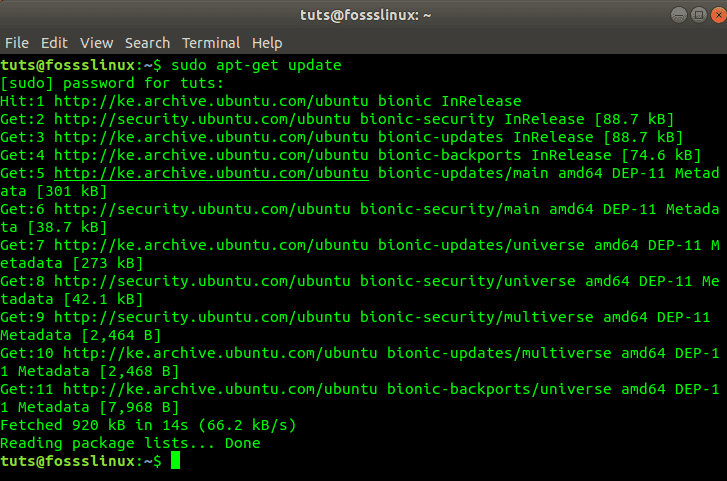This screenshot has width=727, height=481.
Task: Click the 'Metadata [2,464 B]' text
Action: [x=81, y=335]
